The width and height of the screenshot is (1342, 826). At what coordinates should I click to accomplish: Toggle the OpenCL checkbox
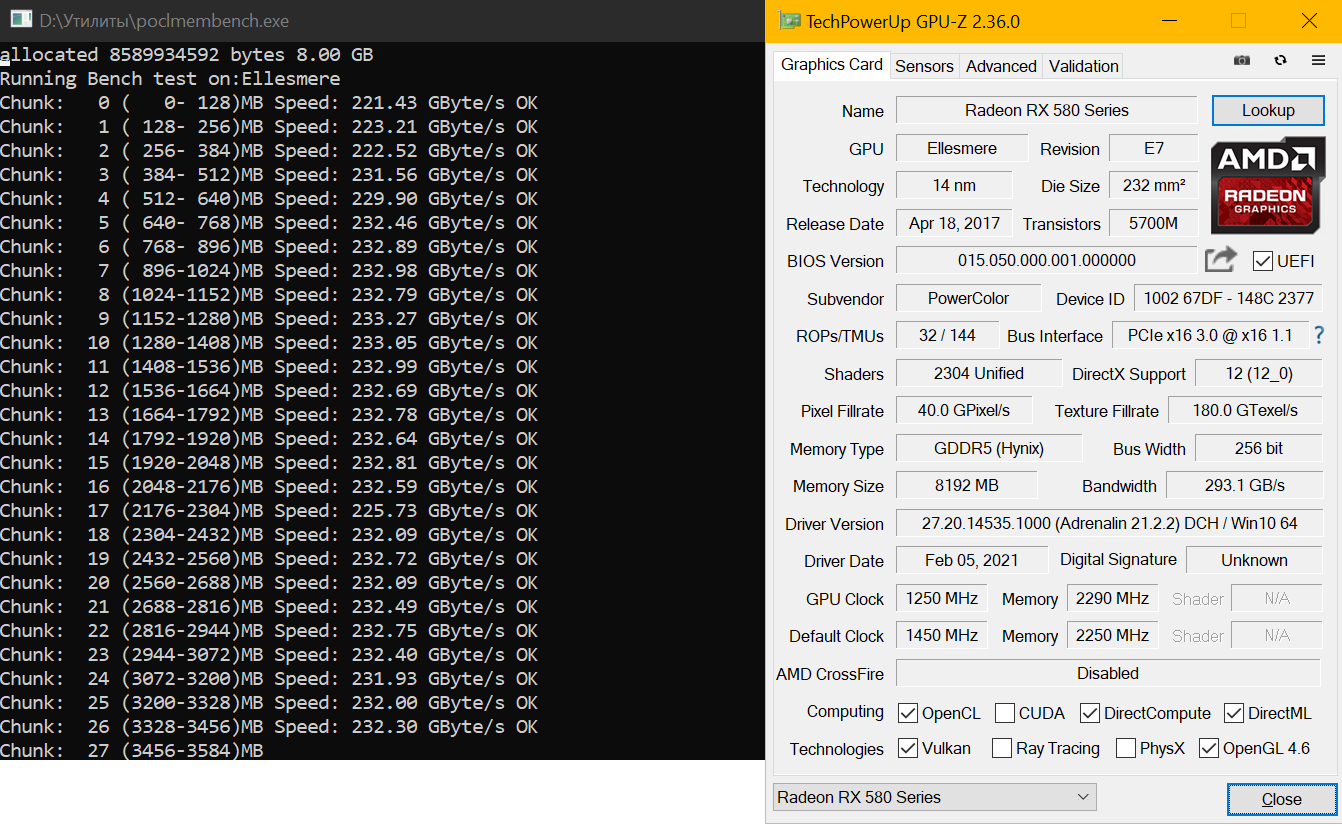908,713
